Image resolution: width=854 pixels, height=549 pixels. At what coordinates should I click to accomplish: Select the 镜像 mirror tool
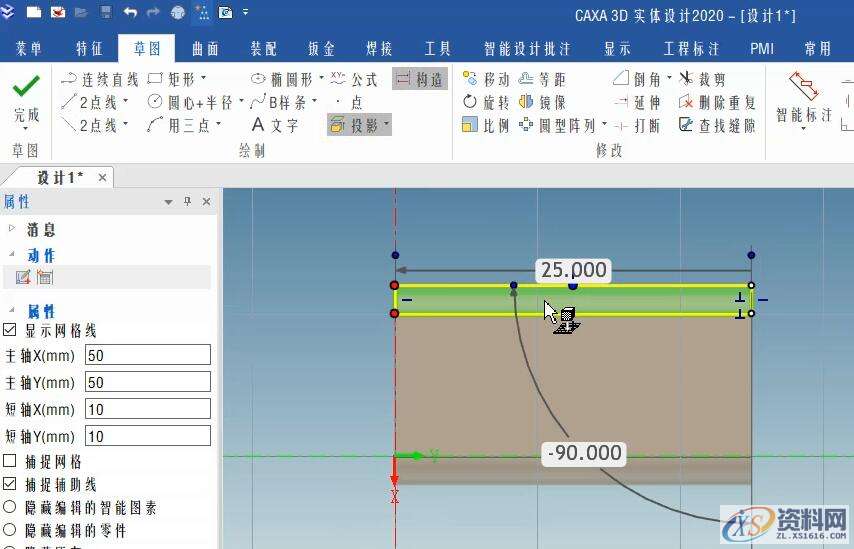542,102
